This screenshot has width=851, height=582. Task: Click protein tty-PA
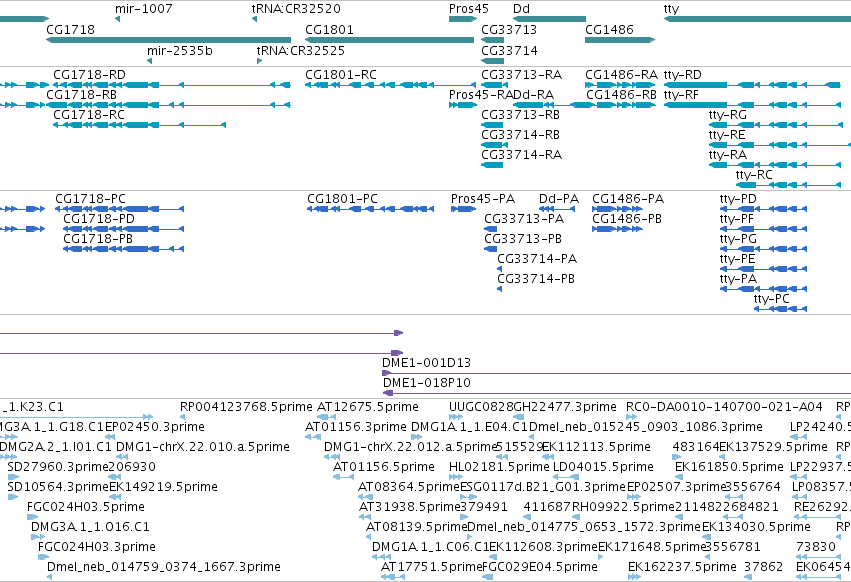[764, 289]
